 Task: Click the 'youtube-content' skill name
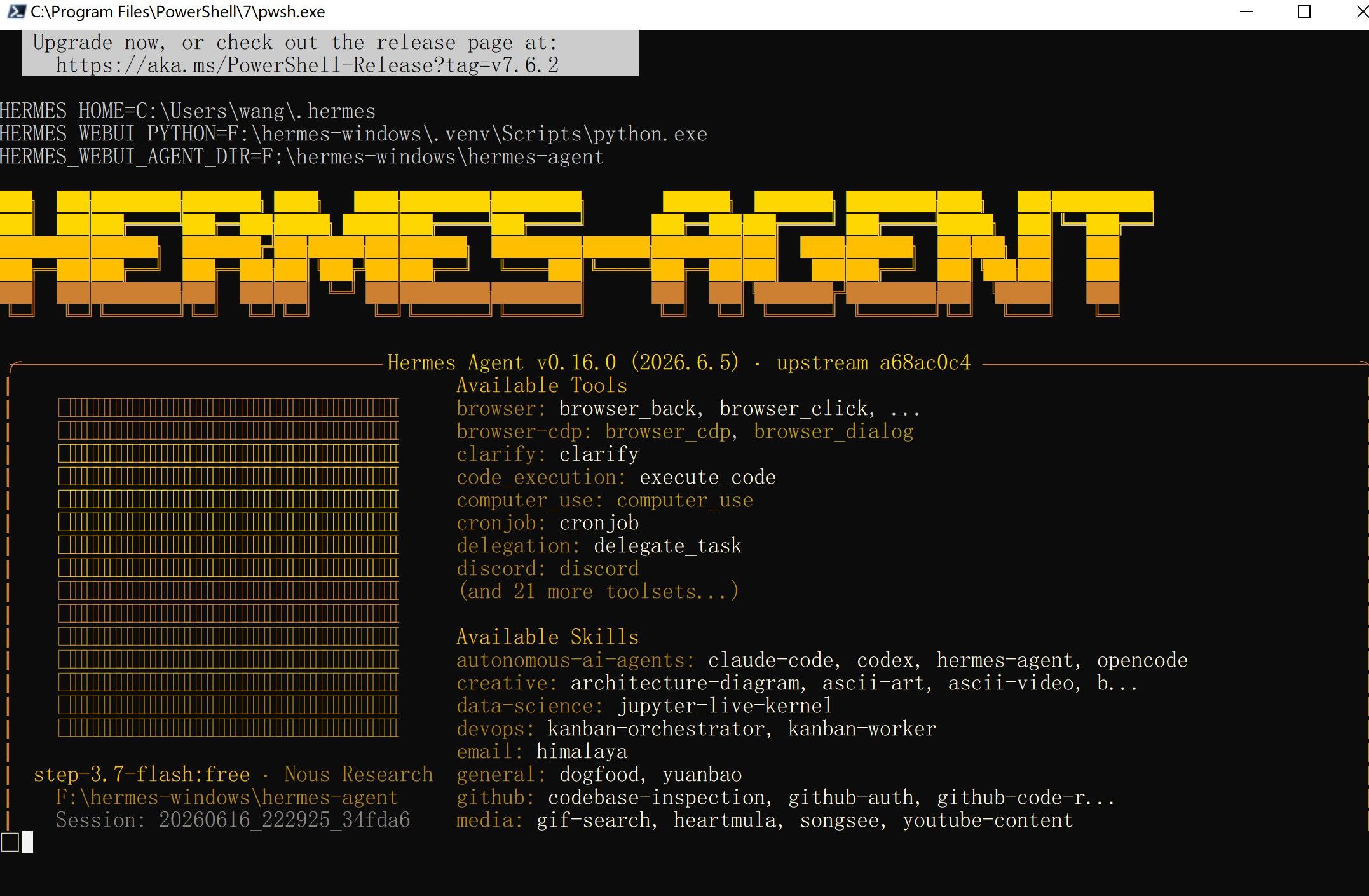988,820
